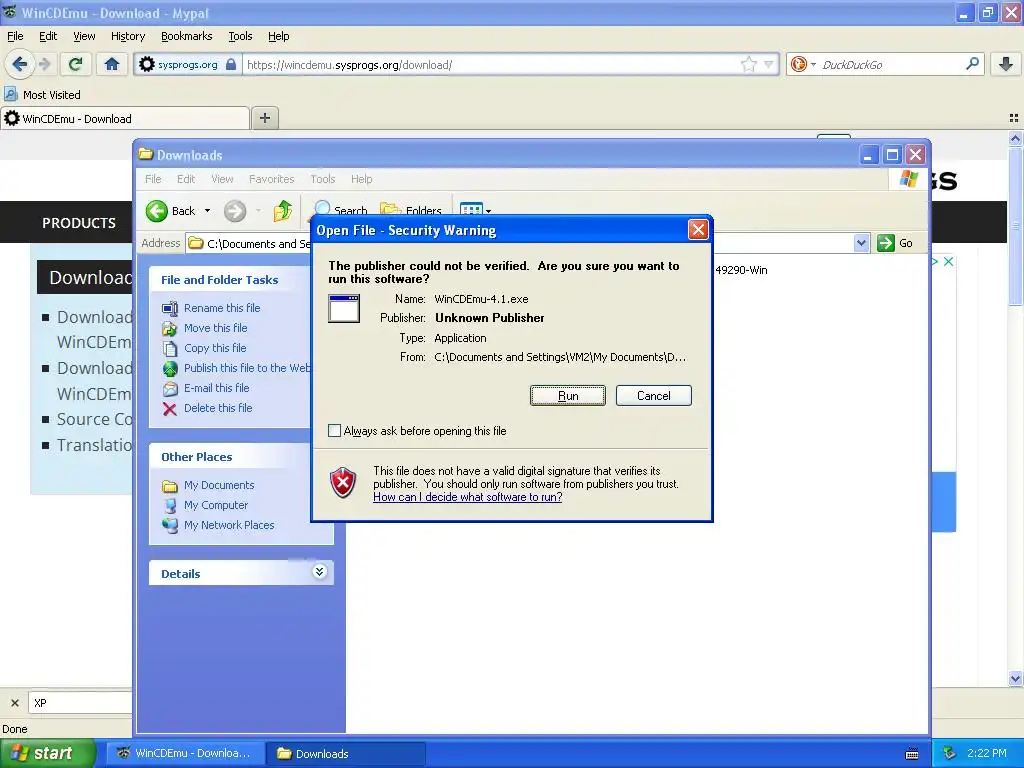Click the browser page scrollbar down arrow
This screenshot has height=768, width=1024.
(1015, 679)
